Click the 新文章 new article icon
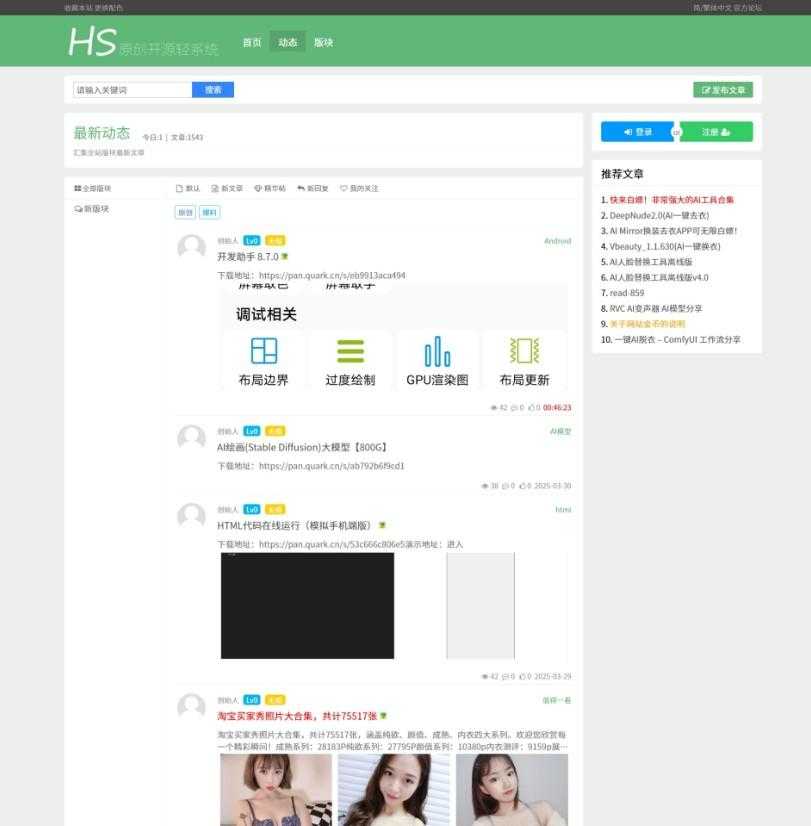The width and height of the screenshot is (811, 826). (x=214, y=187)
